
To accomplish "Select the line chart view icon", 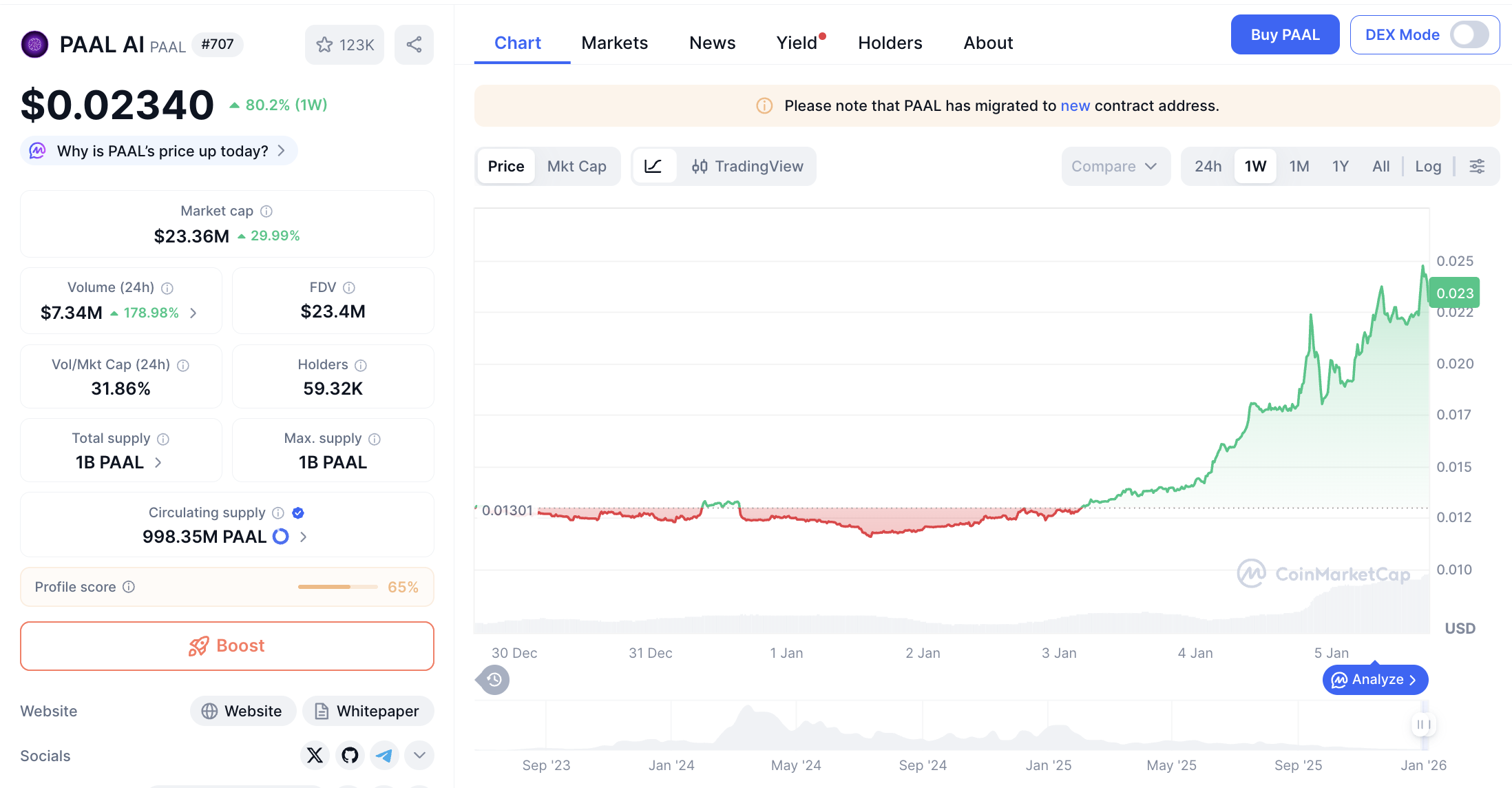I will (x=653, y=166).
